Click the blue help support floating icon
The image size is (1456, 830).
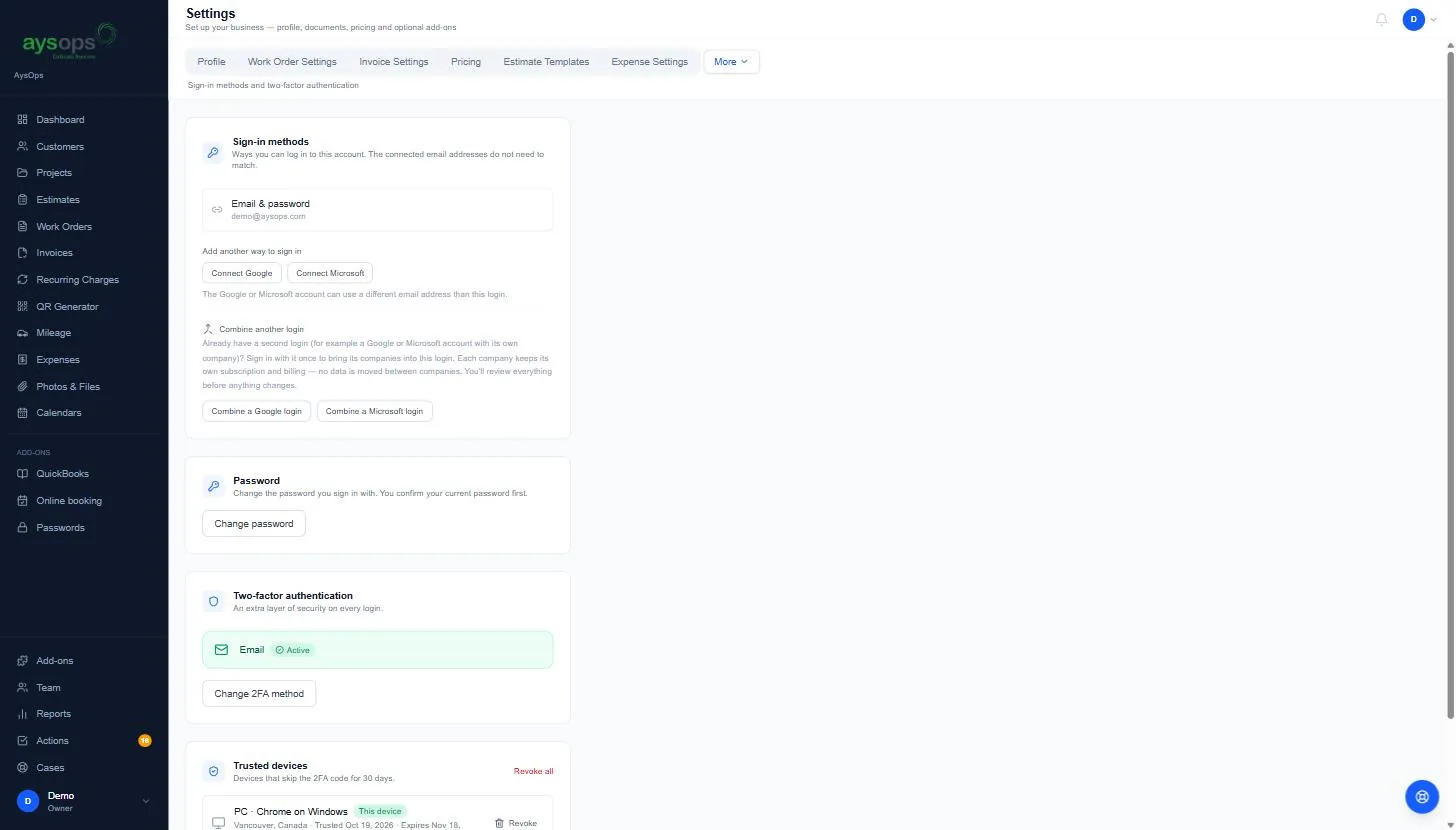[1422, 796]
